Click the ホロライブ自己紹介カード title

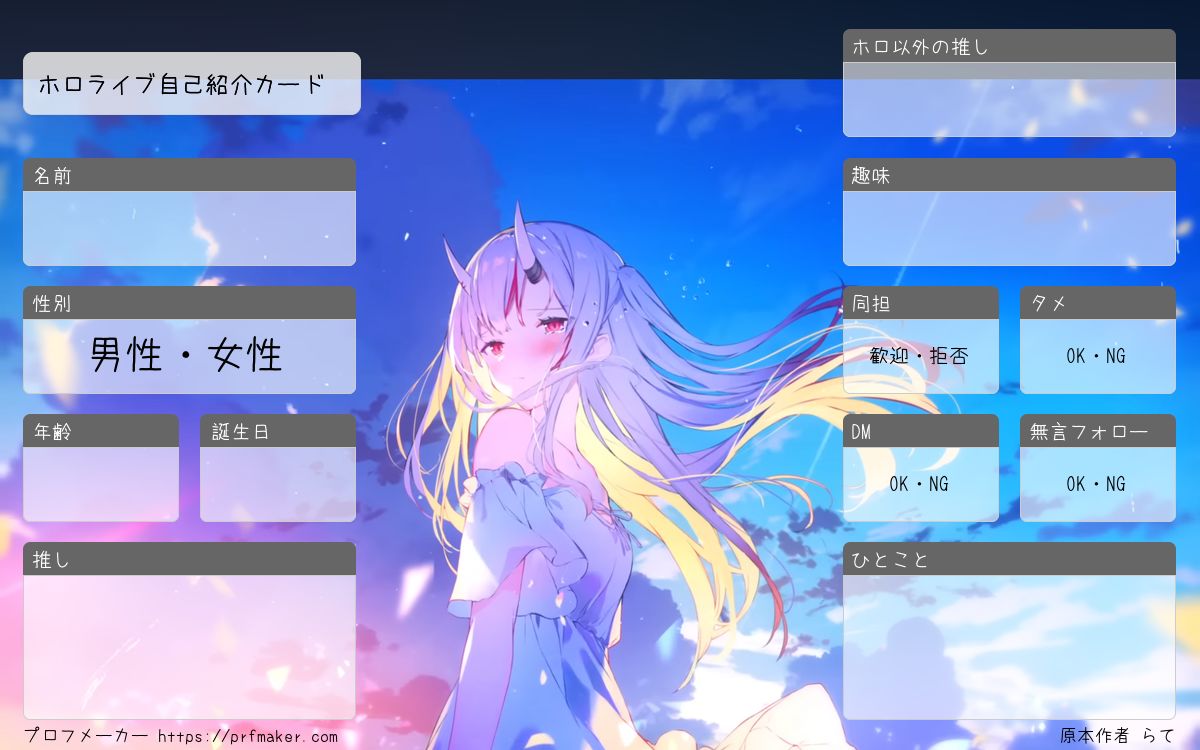click(x=182, y=84)
